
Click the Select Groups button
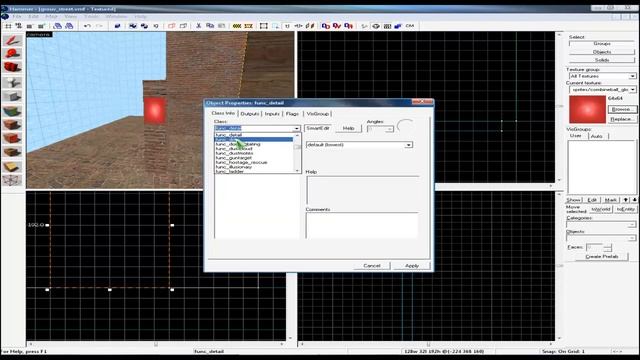tap(602, 43)
